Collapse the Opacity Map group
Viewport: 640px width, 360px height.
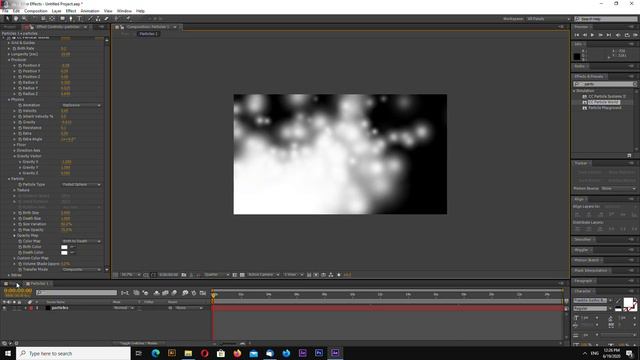click(14, 236)
